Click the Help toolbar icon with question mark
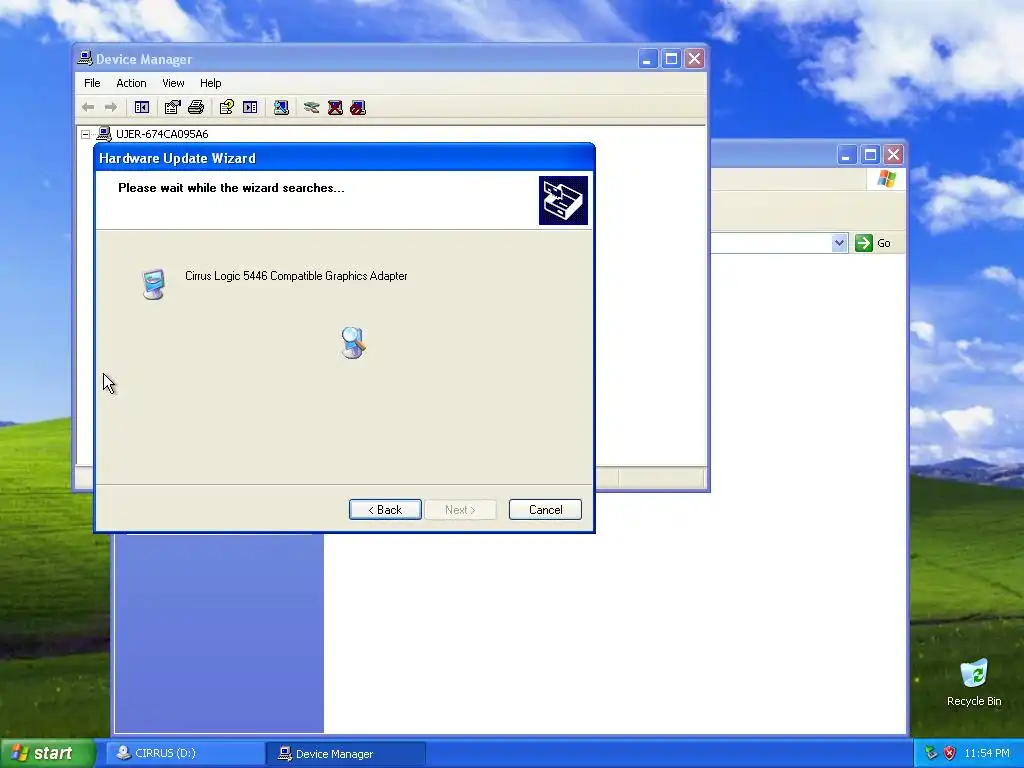 click(227, 107)
